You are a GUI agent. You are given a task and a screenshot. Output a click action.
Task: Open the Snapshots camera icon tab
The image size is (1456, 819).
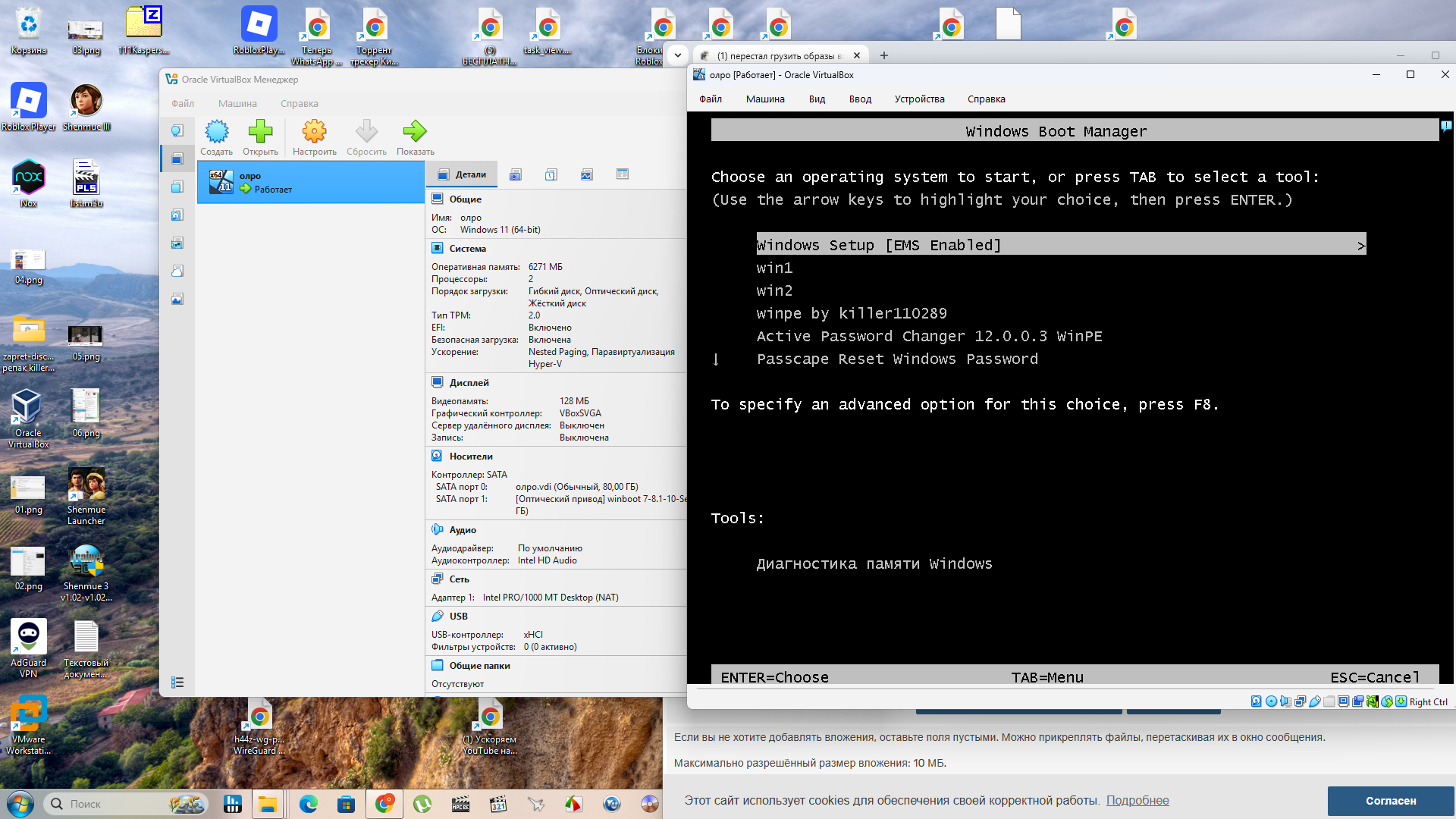click(x=516, y=174)
